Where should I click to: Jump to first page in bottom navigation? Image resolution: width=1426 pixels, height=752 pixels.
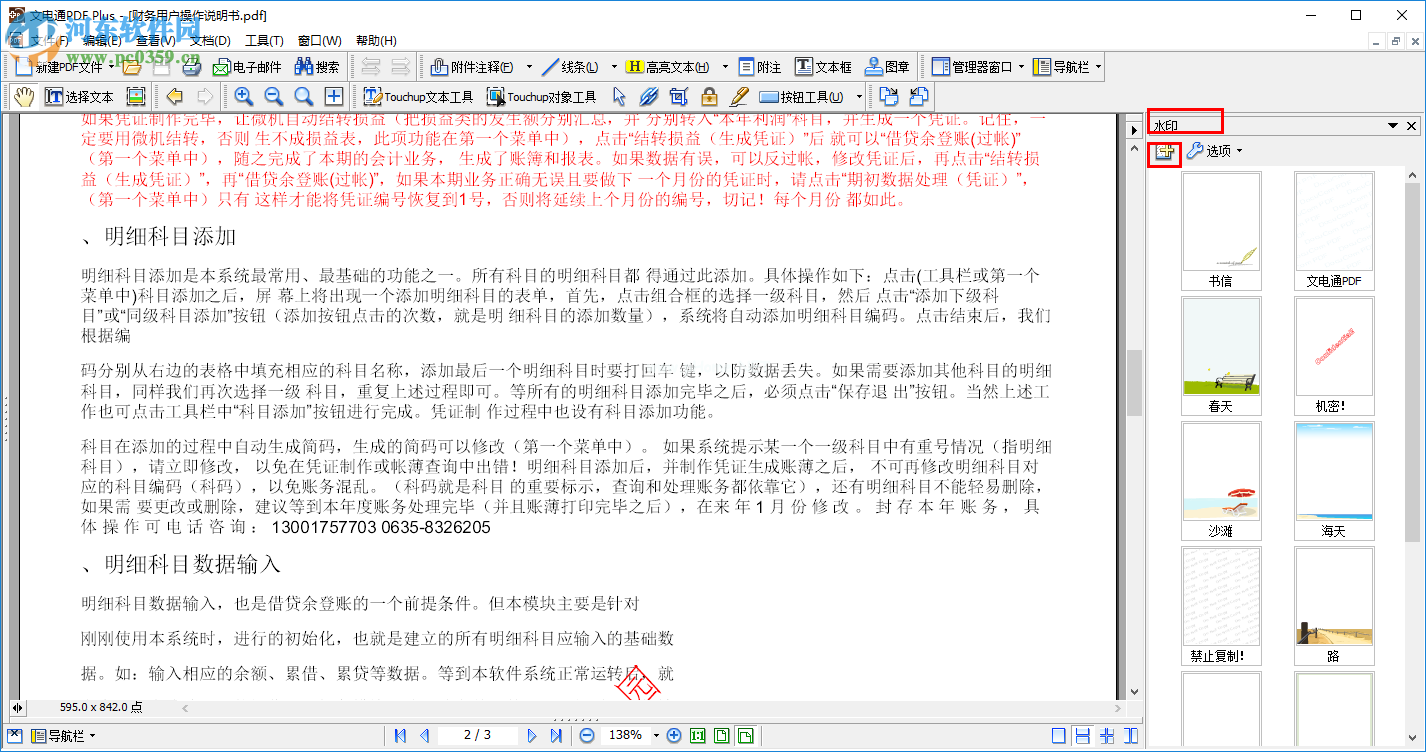(401, 735)
